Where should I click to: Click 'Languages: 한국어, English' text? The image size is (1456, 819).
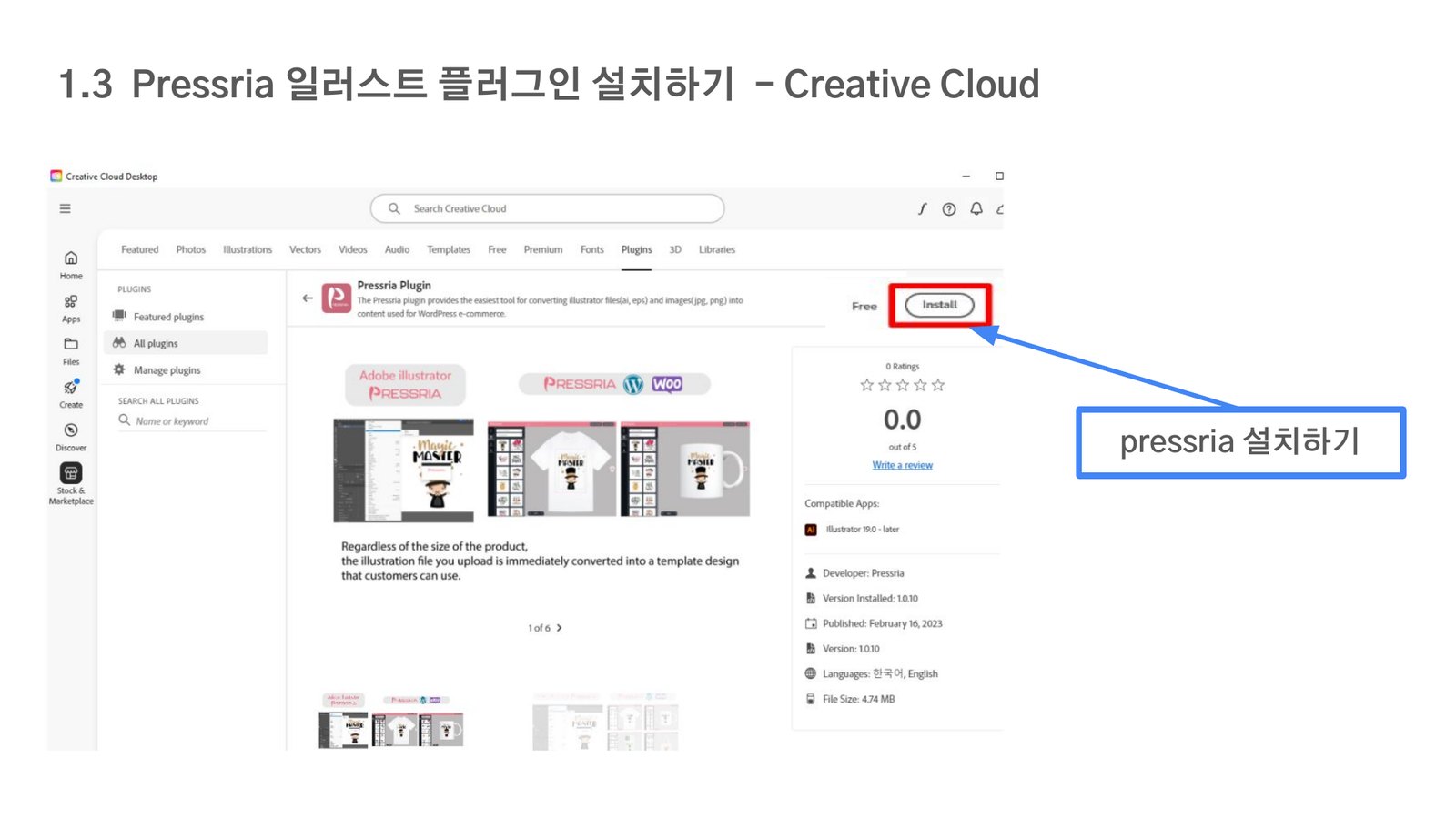point(880,674)
